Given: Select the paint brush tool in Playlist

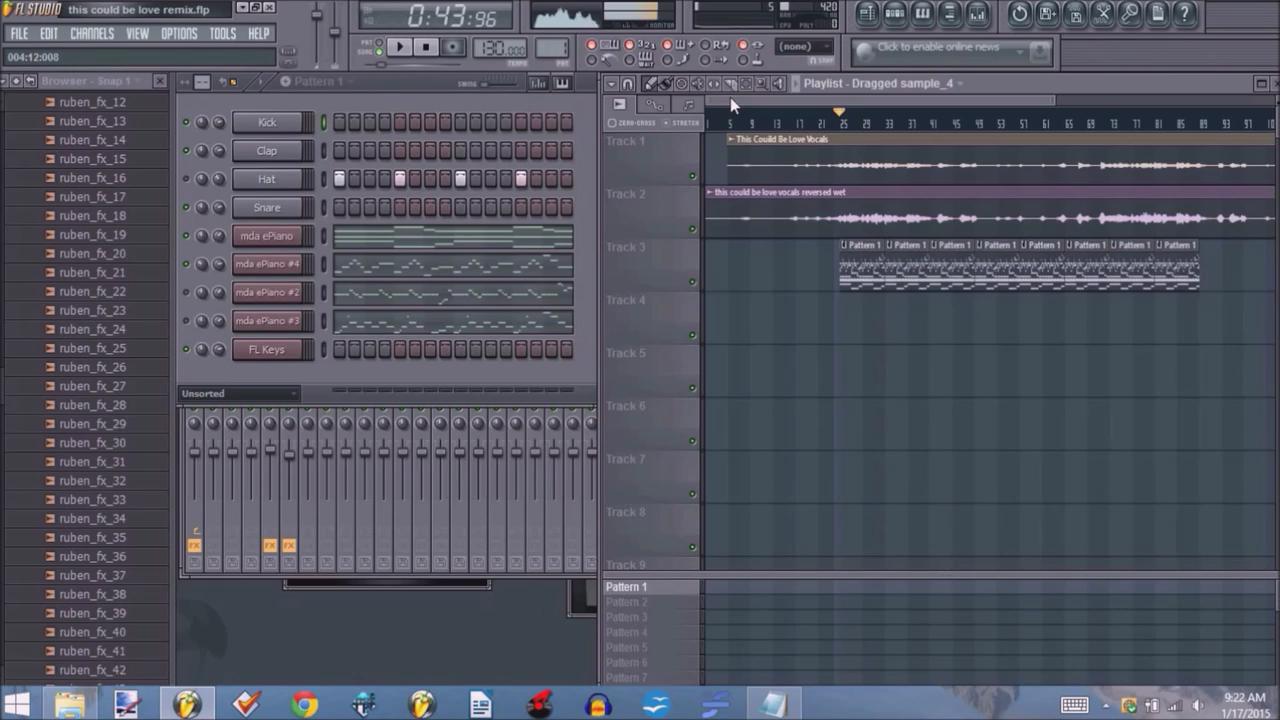Looking at the screenshot, I should coord(665,84).
